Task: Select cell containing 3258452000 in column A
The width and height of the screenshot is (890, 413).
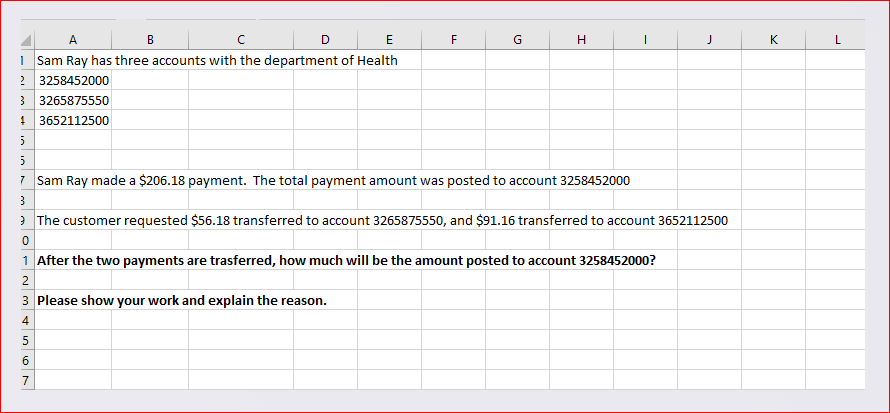Action: [x=73, y=80]
